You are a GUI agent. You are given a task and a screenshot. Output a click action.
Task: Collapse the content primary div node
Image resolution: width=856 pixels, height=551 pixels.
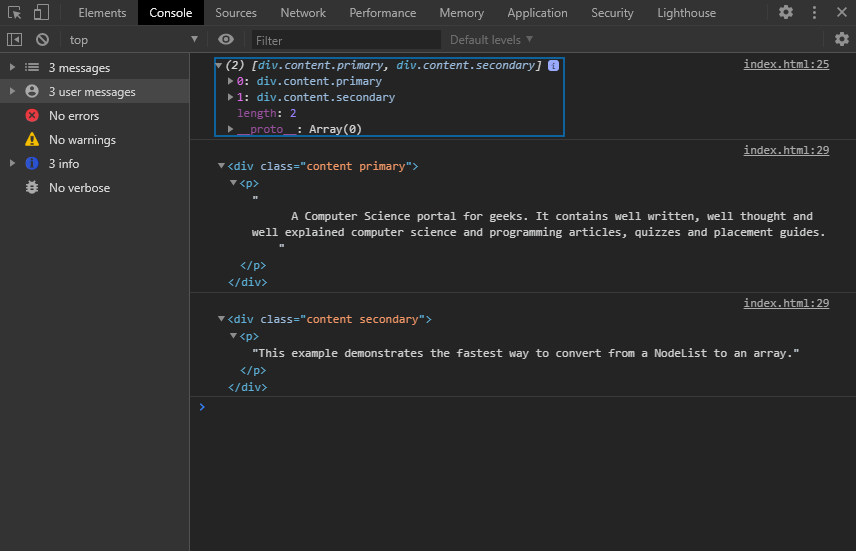click(222, 167)
